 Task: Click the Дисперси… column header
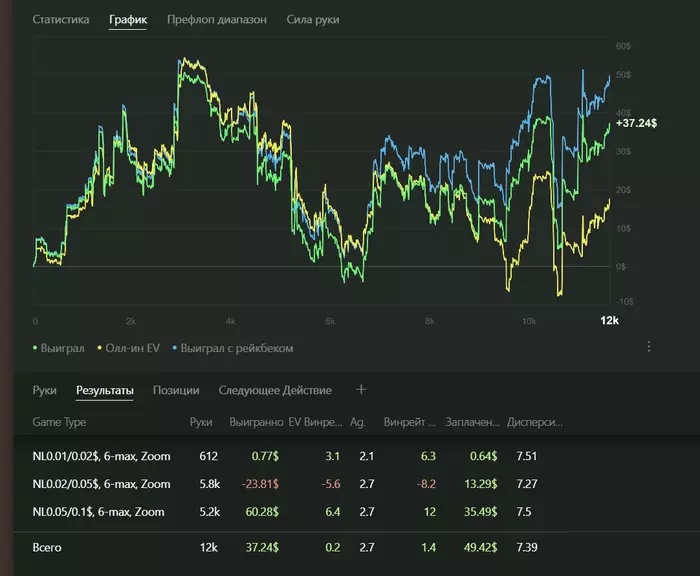535,422
